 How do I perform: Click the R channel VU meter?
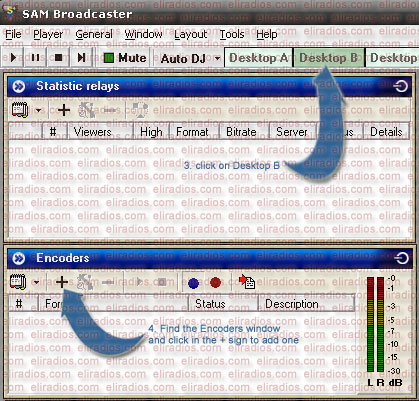click(x=381, y=325)
